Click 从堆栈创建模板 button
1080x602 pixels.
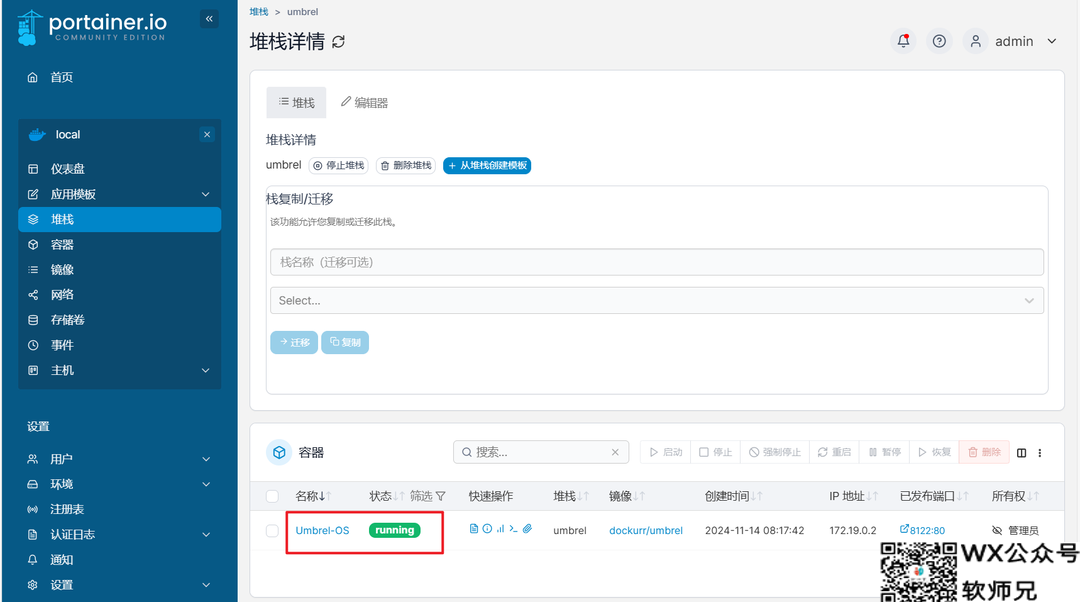(487, 165)
